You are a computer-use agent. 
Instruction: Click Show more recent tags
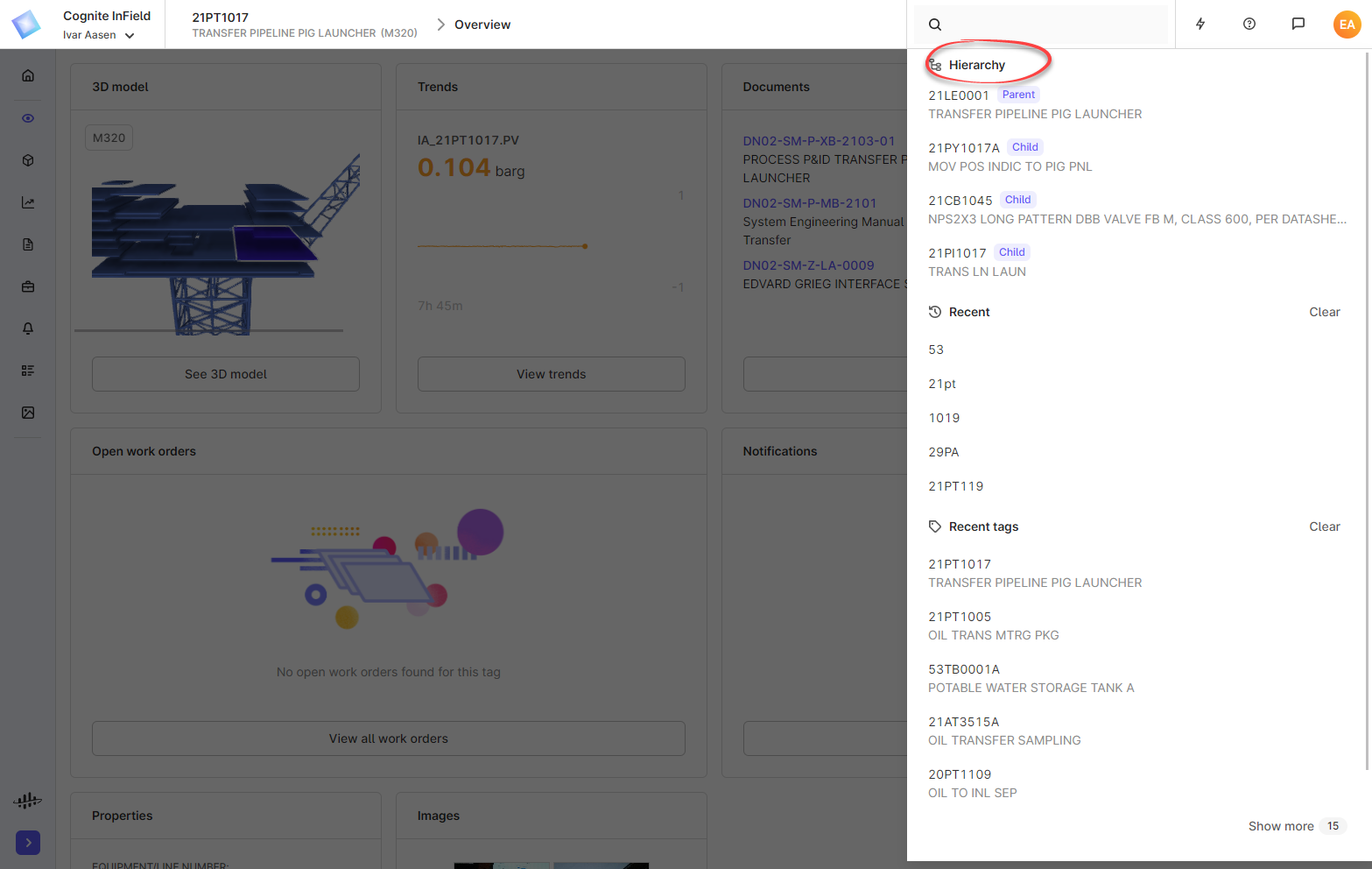pos(1296,826)
